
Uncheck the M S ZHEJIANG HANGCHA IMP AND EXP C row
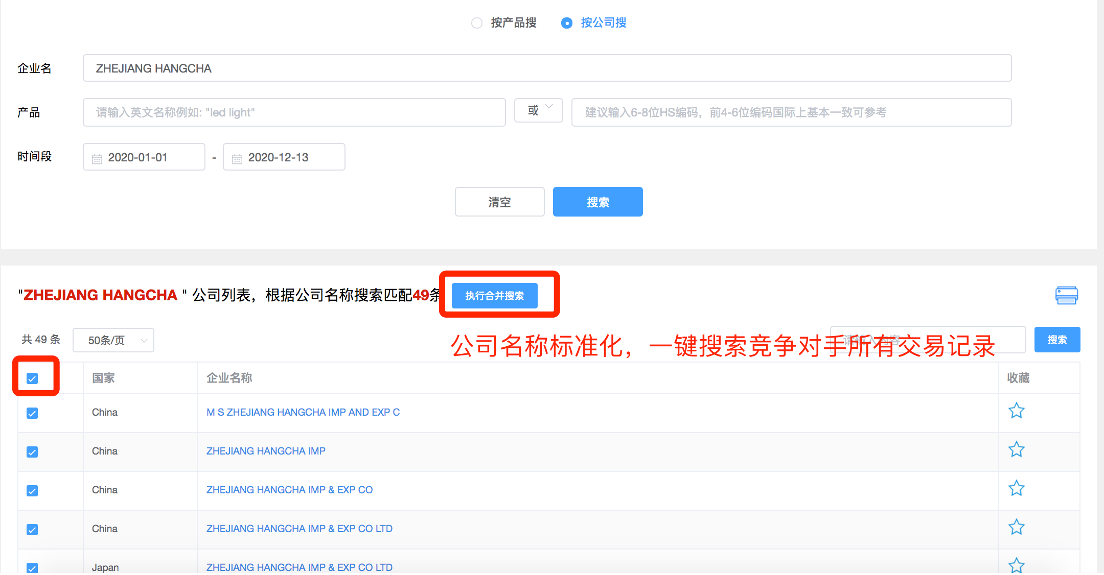point(32,413)
